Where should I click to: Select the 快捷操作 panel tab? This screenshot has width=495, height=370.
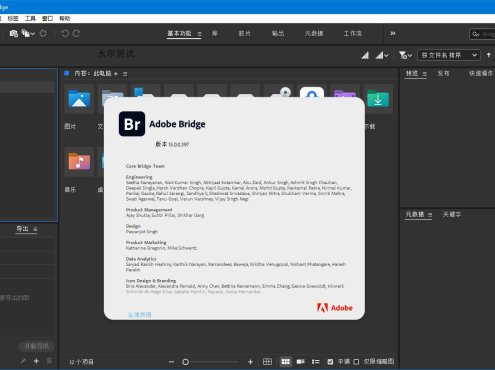pos(481,73)
